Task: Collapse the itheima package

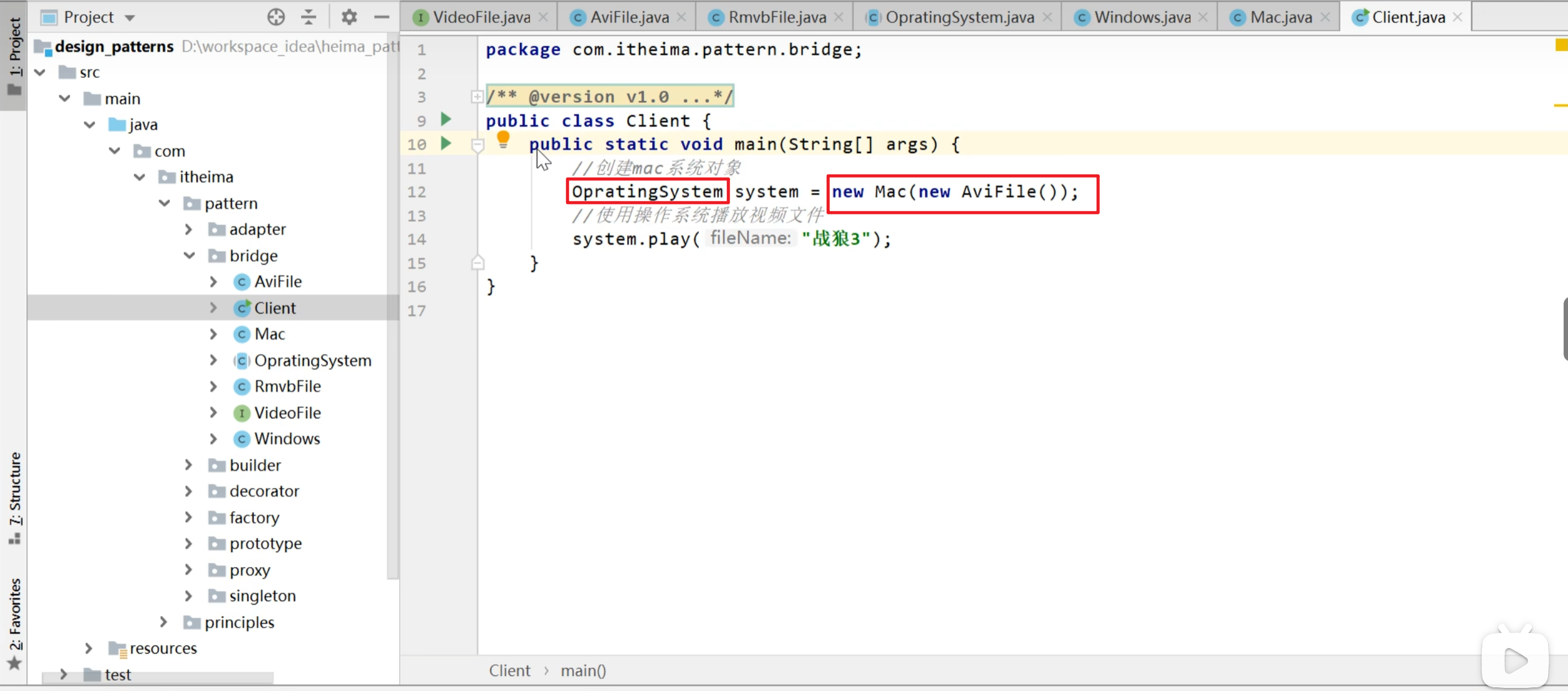Action: point(140,177)
